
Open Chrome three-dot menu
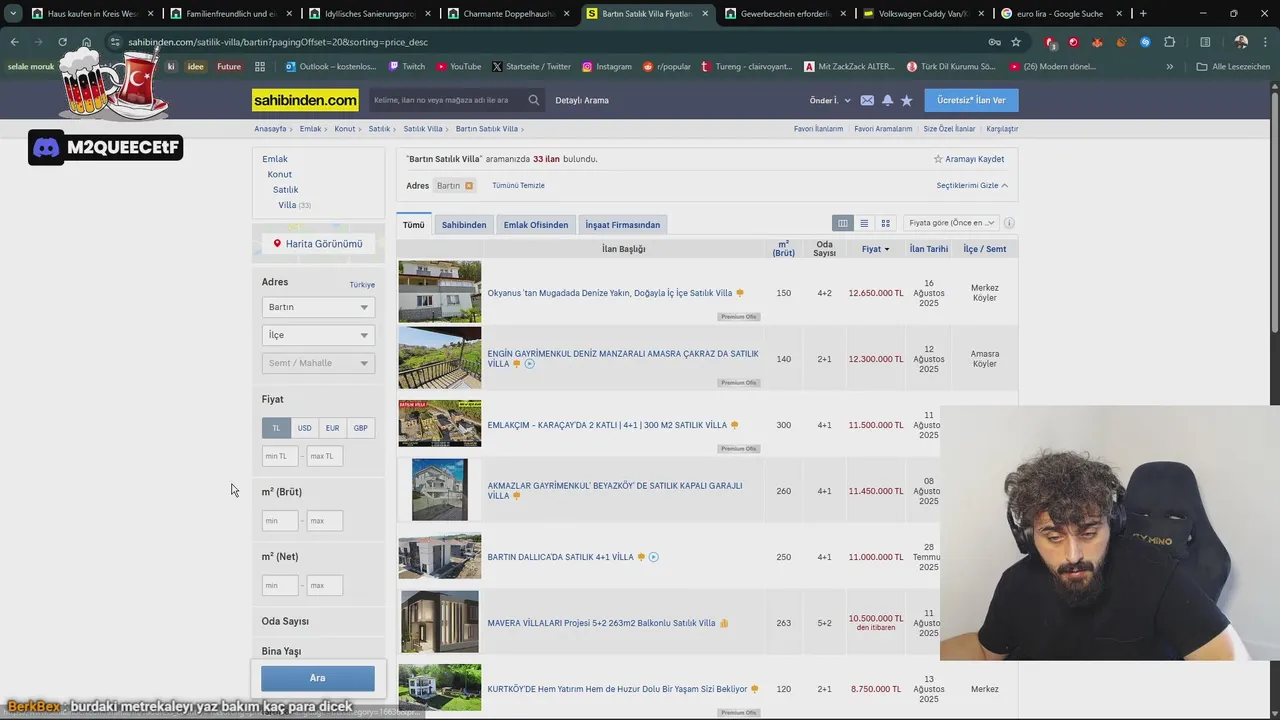click(x=1266, y=42)
